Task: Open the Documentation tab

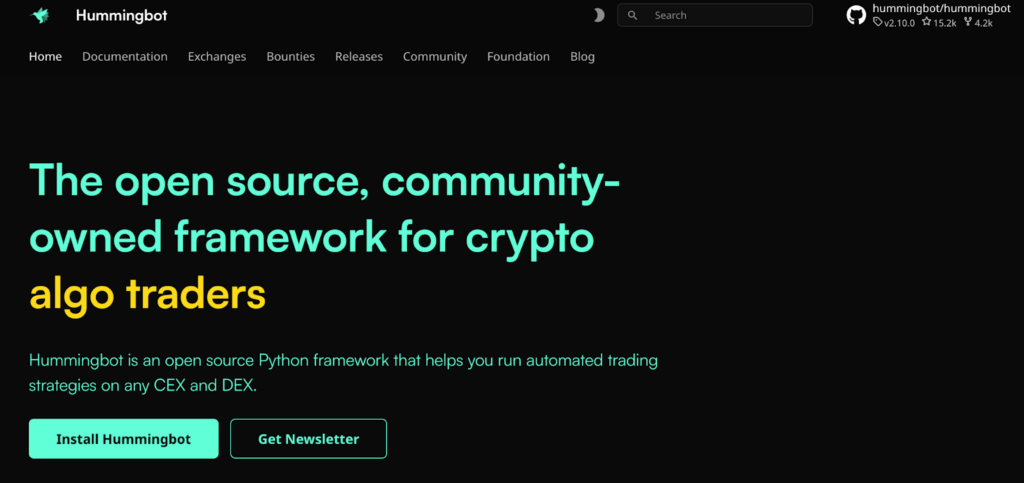Action: coord(125,57)
